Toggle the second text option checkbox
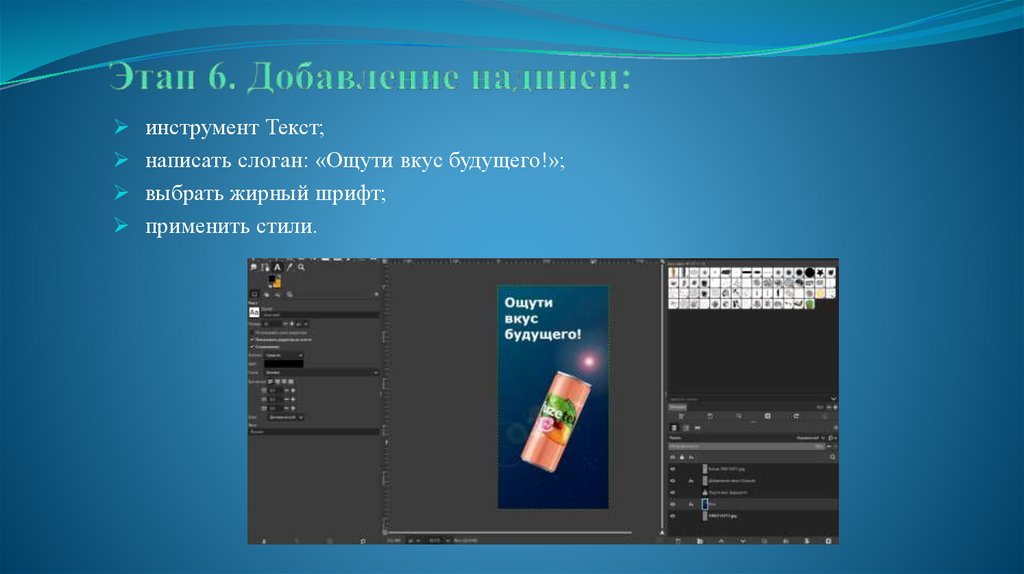The image size is (1024, 574). [x=252, y=340]
